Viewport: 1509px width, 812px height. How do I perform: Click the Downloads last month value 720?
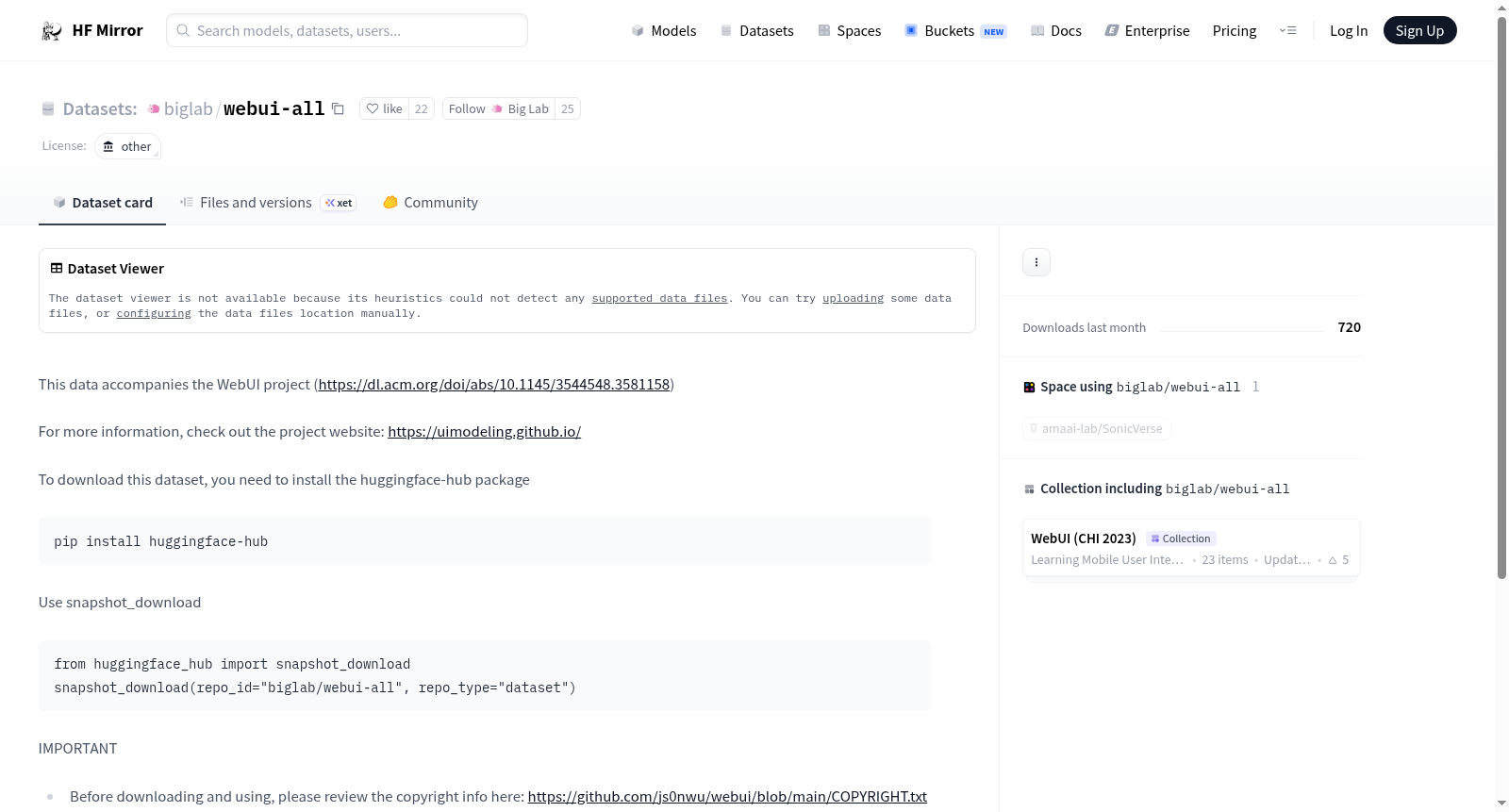1350,327
